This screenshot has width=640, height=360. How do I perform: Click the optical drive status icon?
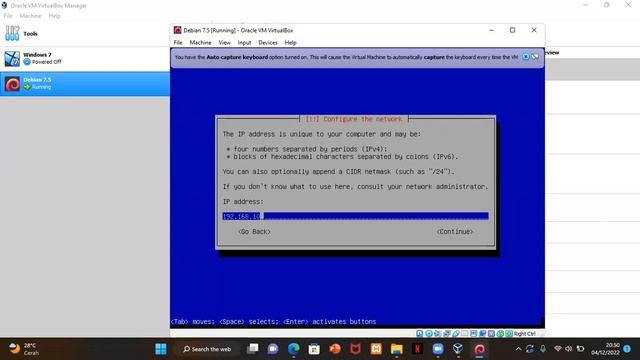pyautogui.click(x=429, y=333)
